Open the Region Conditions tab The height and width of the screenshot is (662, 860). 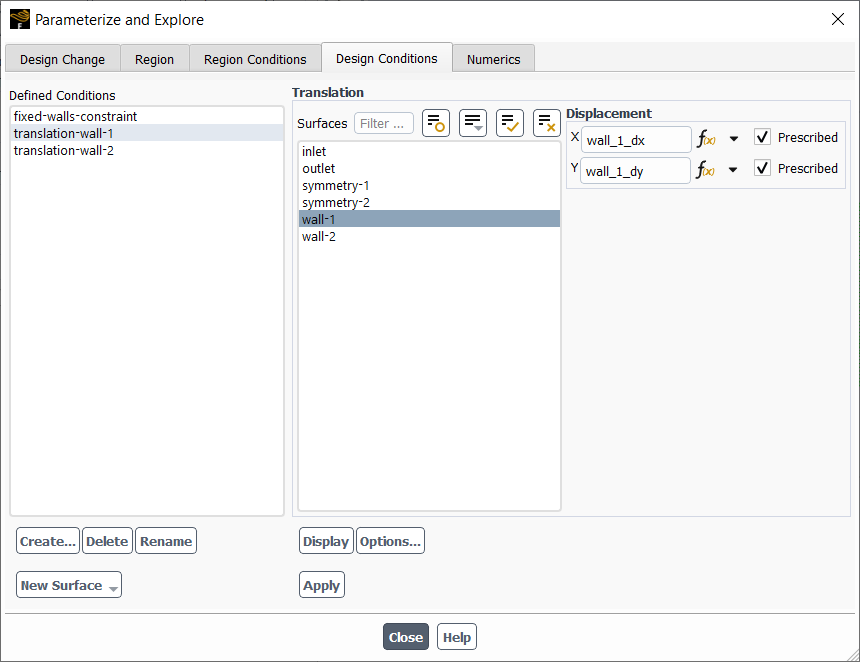click(255, 58)
